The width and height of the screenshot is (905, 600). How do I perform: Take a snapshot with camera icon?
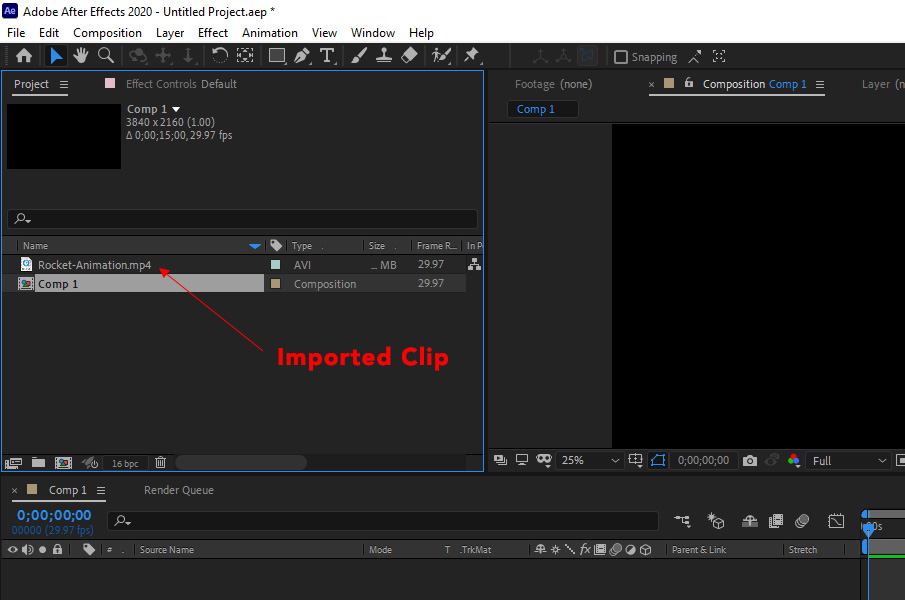[750, 461]
